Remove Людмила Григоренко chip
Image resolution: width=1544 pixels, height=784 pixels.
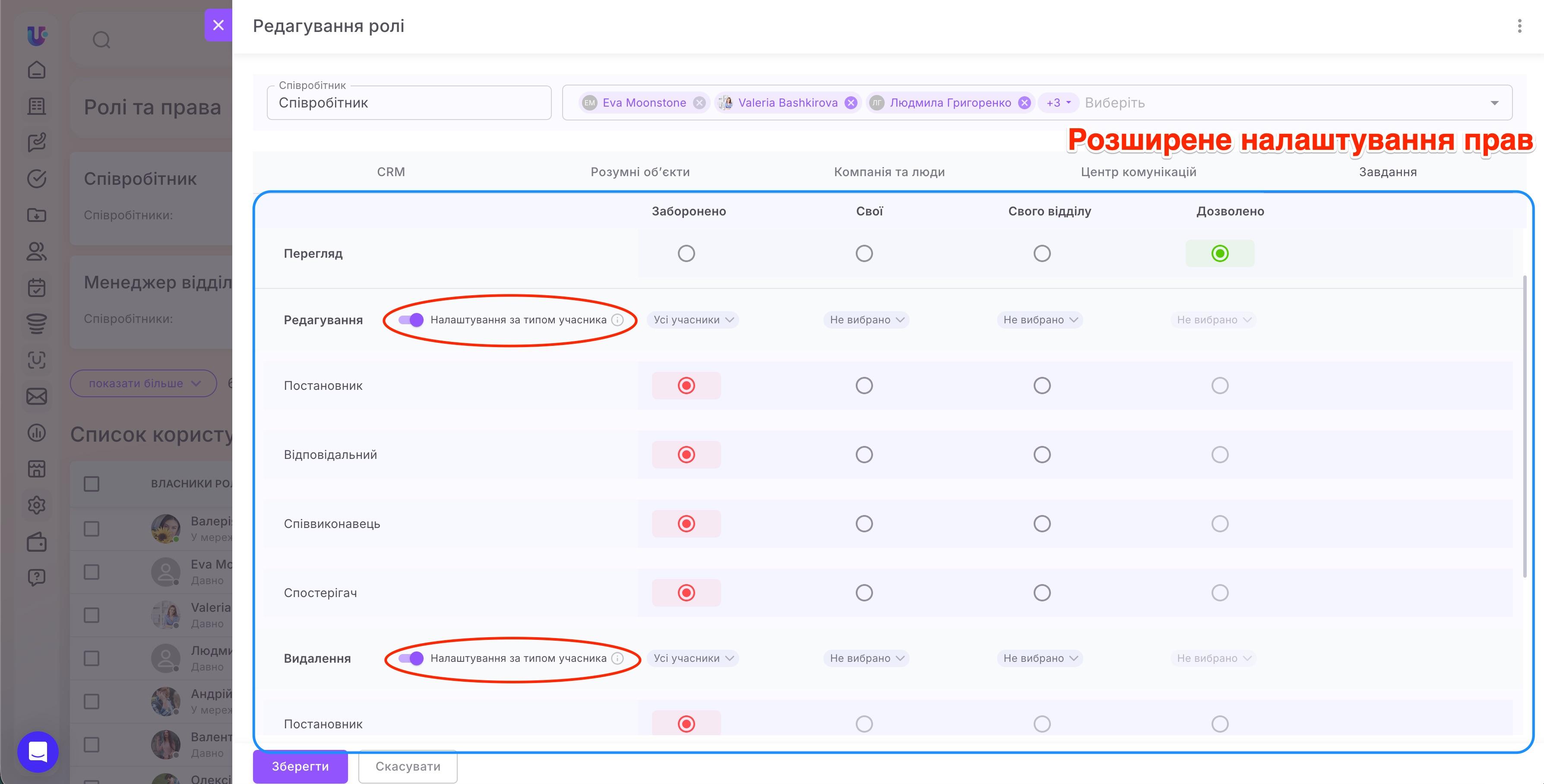(x=1024, y=103)
